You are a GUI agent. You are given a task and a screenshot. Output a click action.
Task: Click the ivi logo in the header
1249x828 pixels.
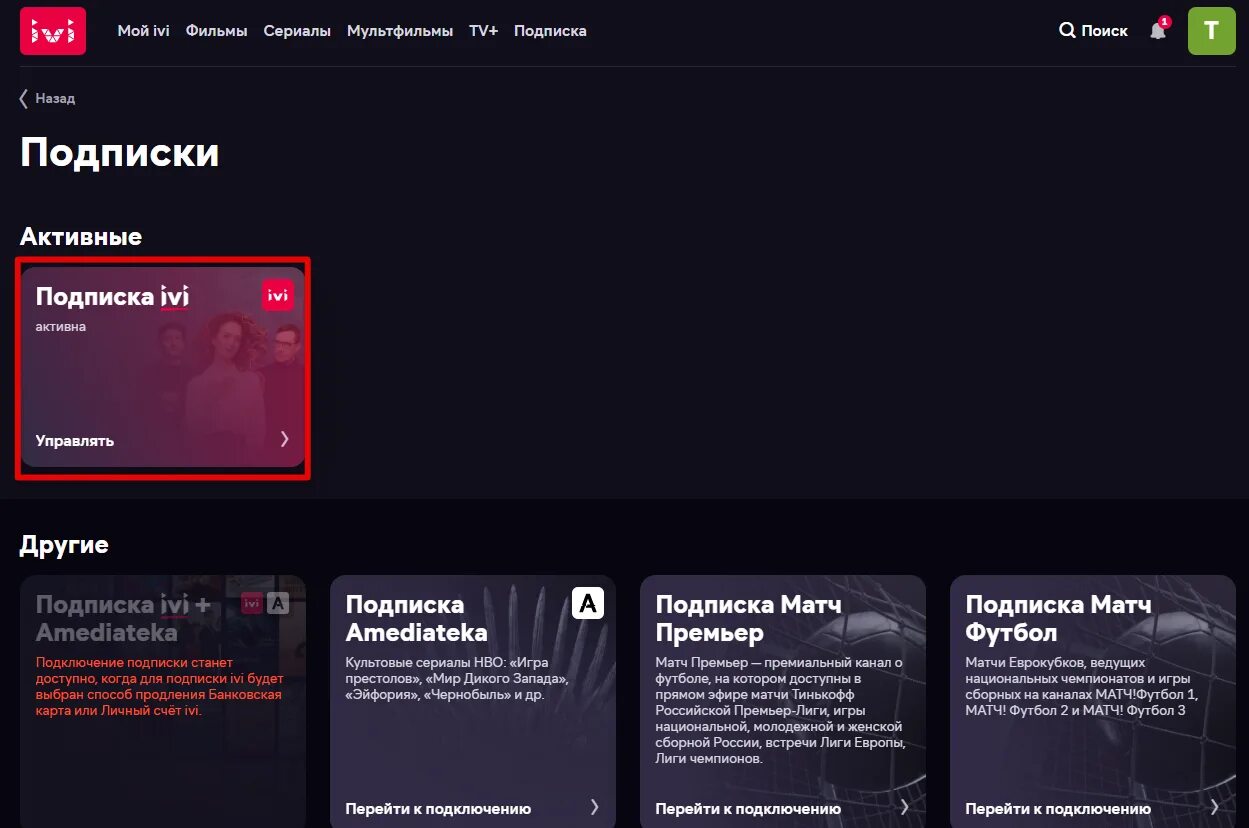[x=53, y=31]
